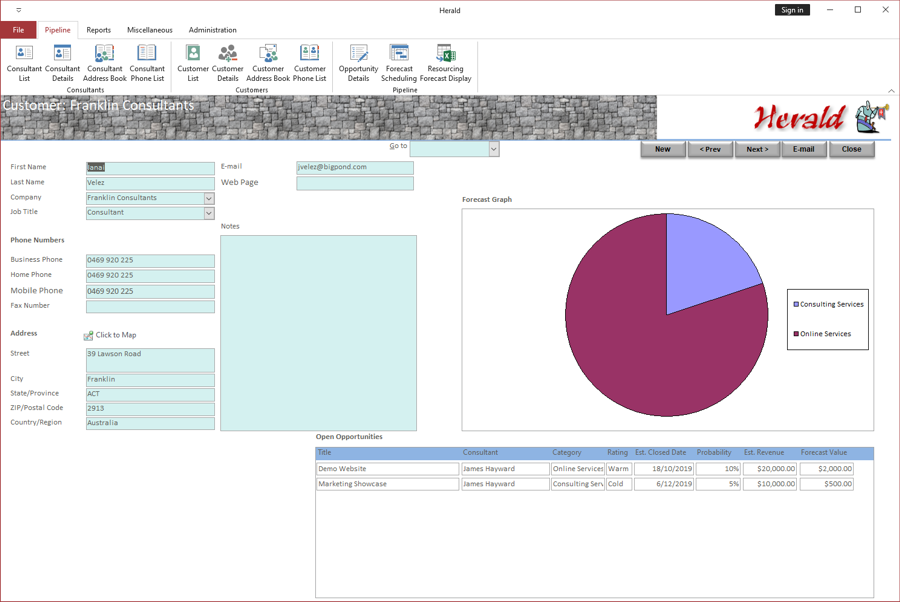Image resolution: width=900 pixels, height=602 pixels.
Task: Click the Sign in button
Action: click(792, 10)
